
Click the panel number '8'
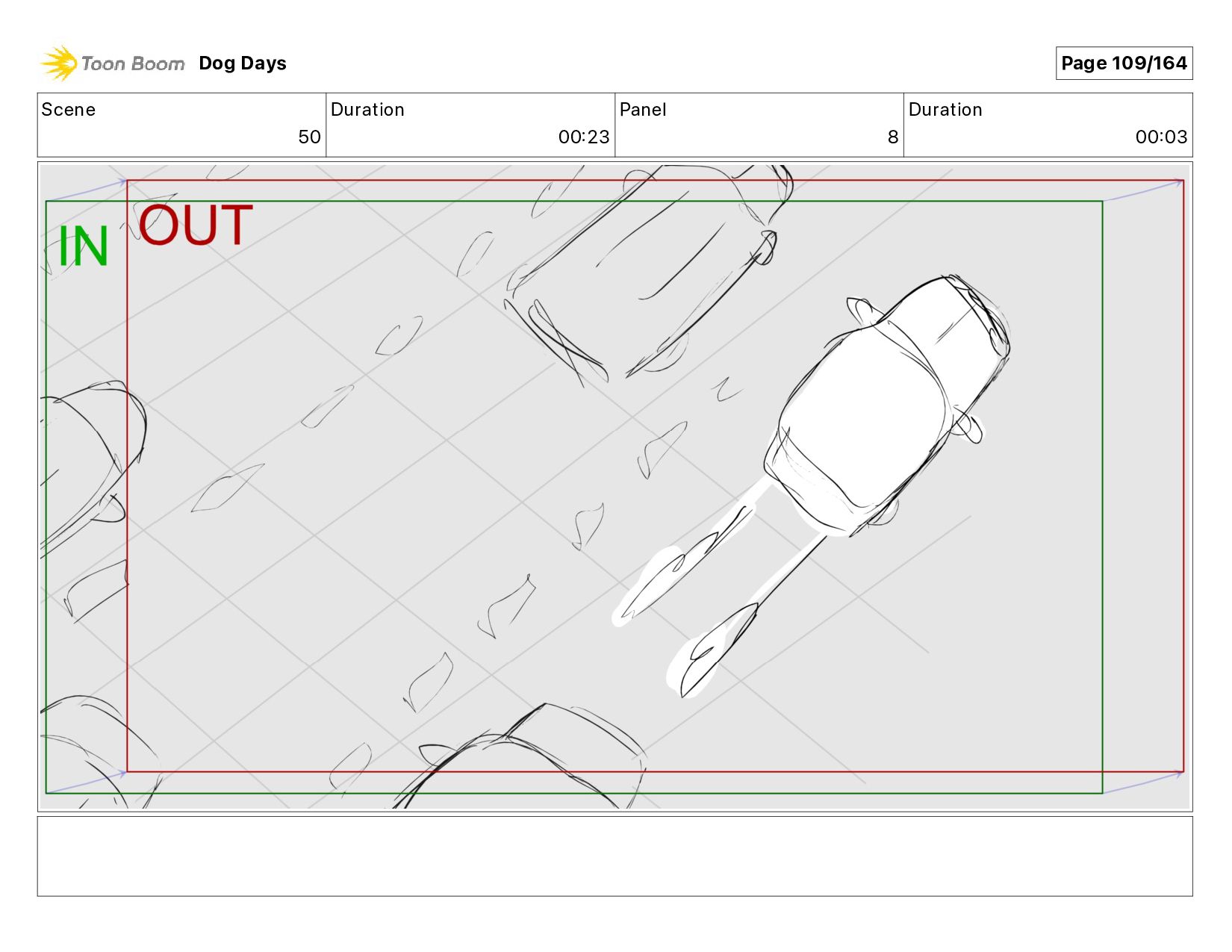tap(893, 137)
